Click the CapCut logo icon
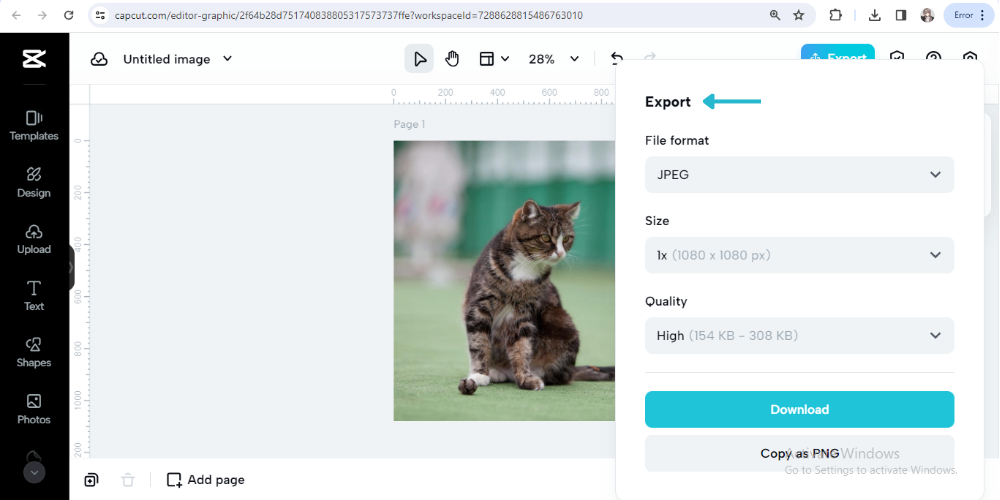The height and width of the screenshot is (500, 1000). point(34,59)
